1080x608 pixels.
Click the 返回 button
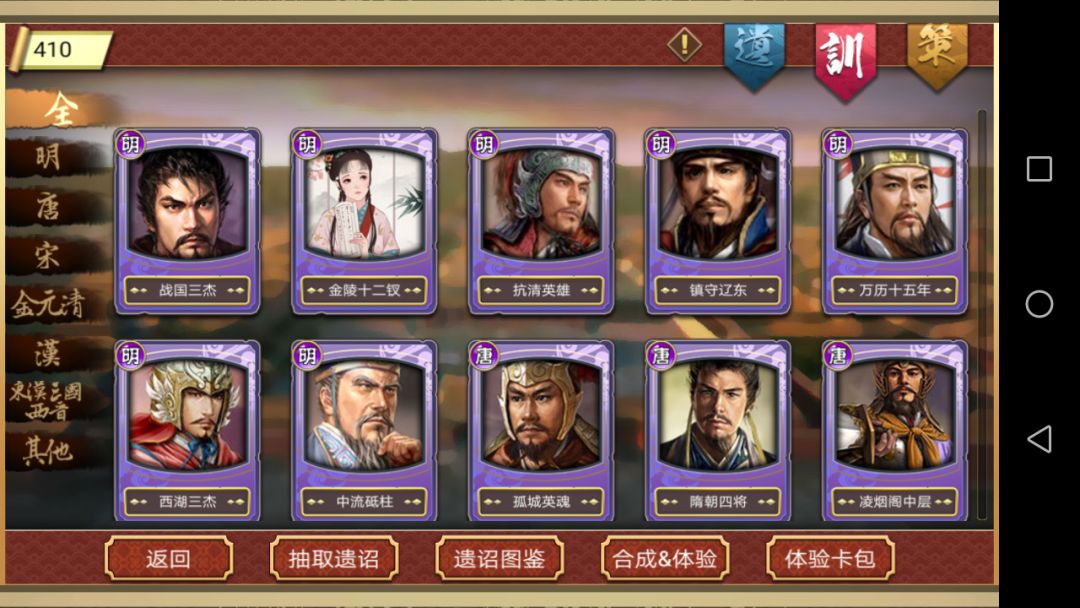[x=169, y=558]
